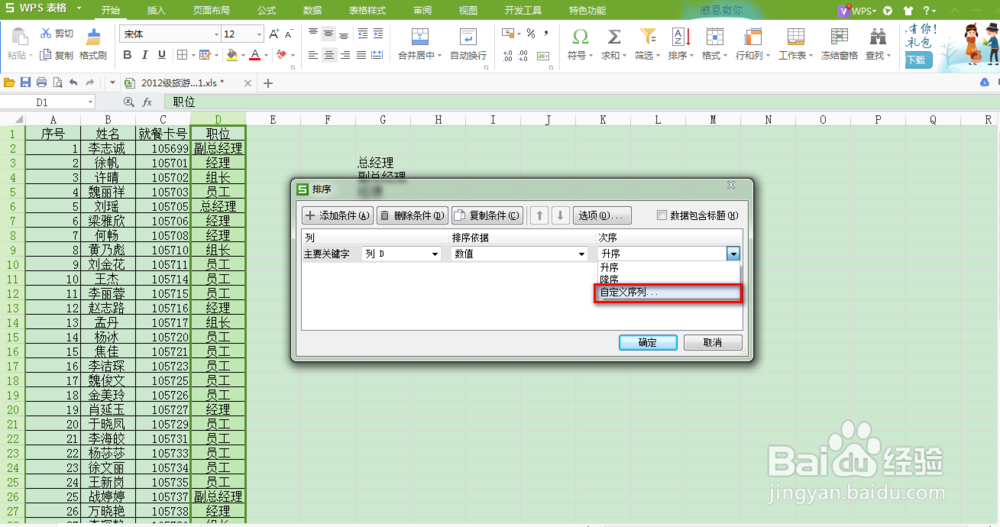The height and width of the screenshot is (527, 1000).
Task: Click the Cut (剪切) scissors icon
Action: 46,33
